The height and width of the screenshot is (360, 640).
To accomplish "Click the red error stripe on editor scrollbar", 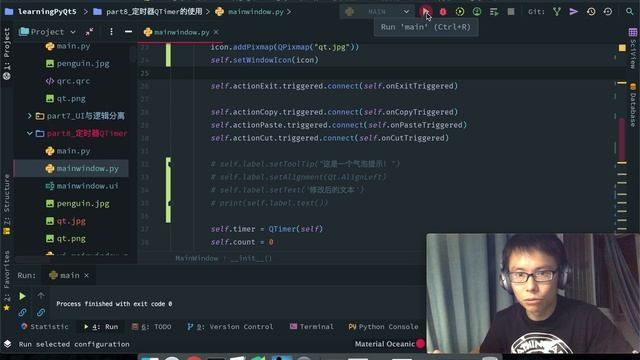I will click(622, 139).
